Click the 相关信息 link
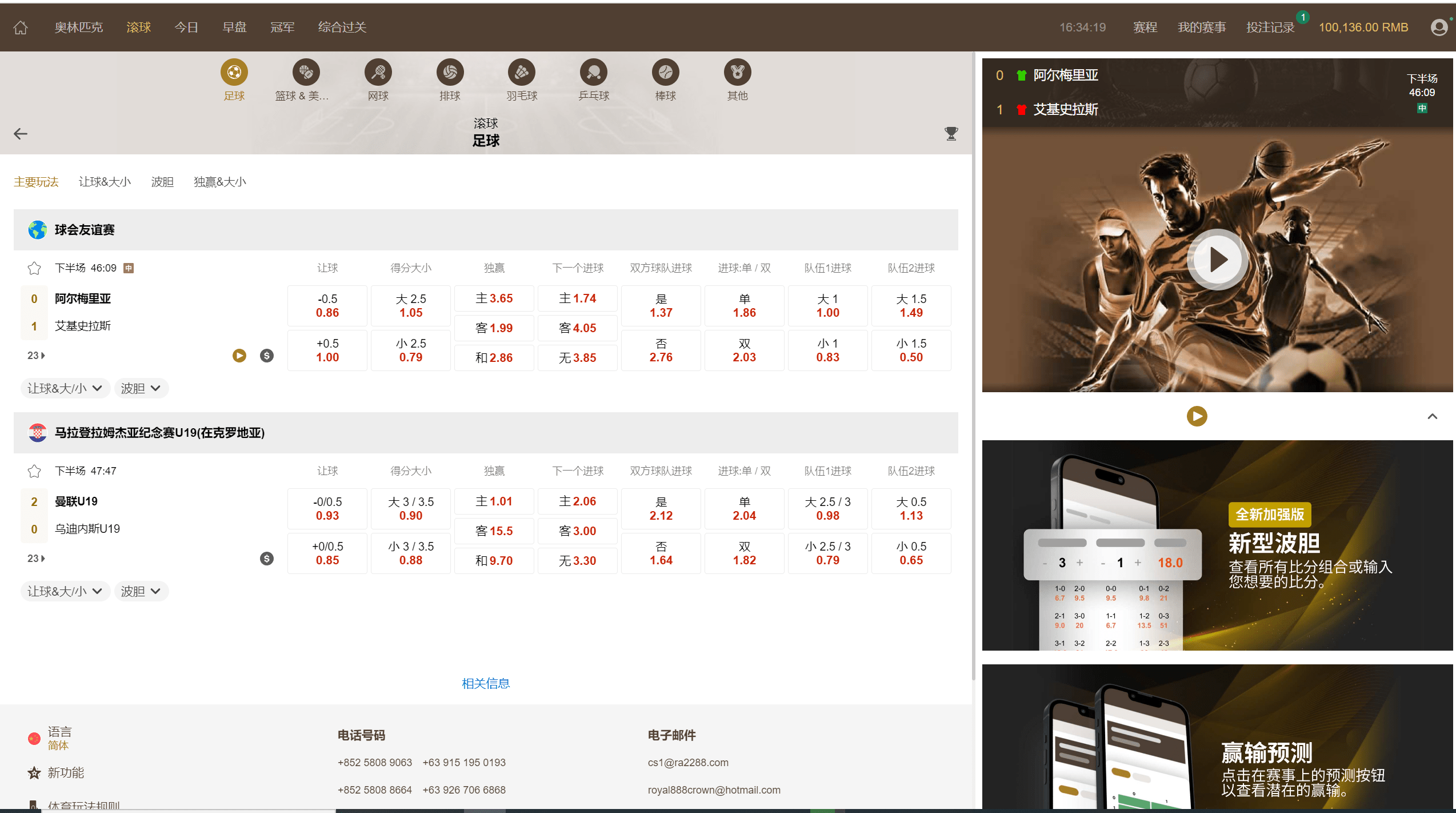The width and height of the screenshot is (1456, 813). pos(486,683)
